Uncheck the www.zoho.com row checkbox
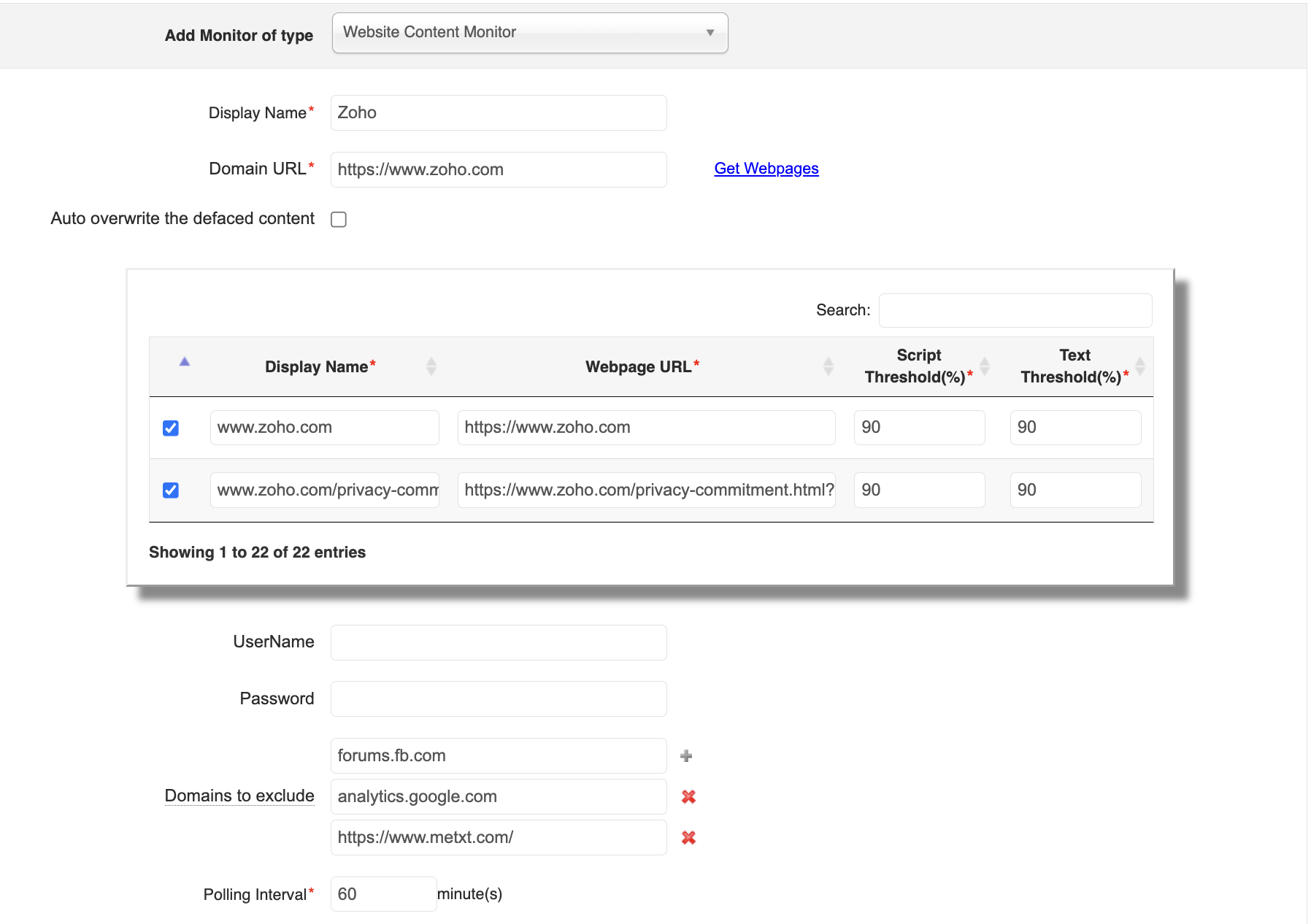This screenshot has width=1311, height=924. coord(171,428)
